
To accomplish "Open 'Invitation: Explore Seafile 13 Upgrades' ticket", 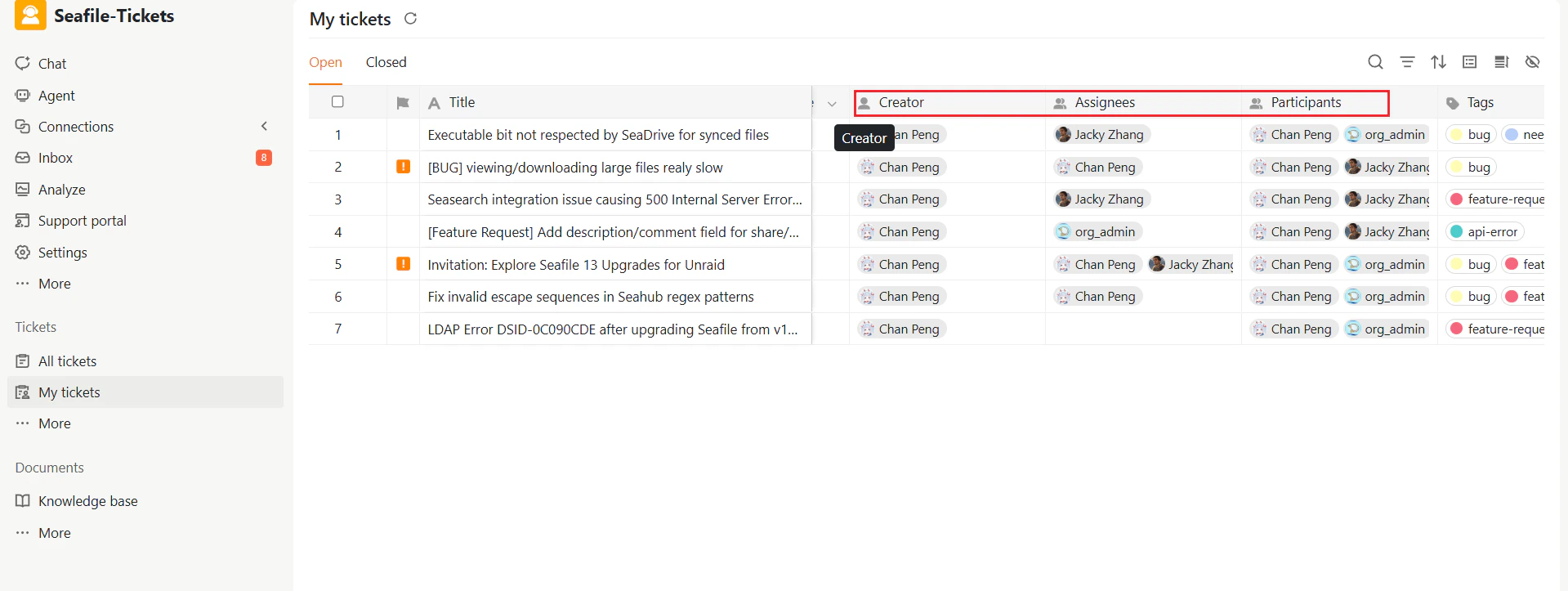I will pyautogui.click(x=576, y=265).
